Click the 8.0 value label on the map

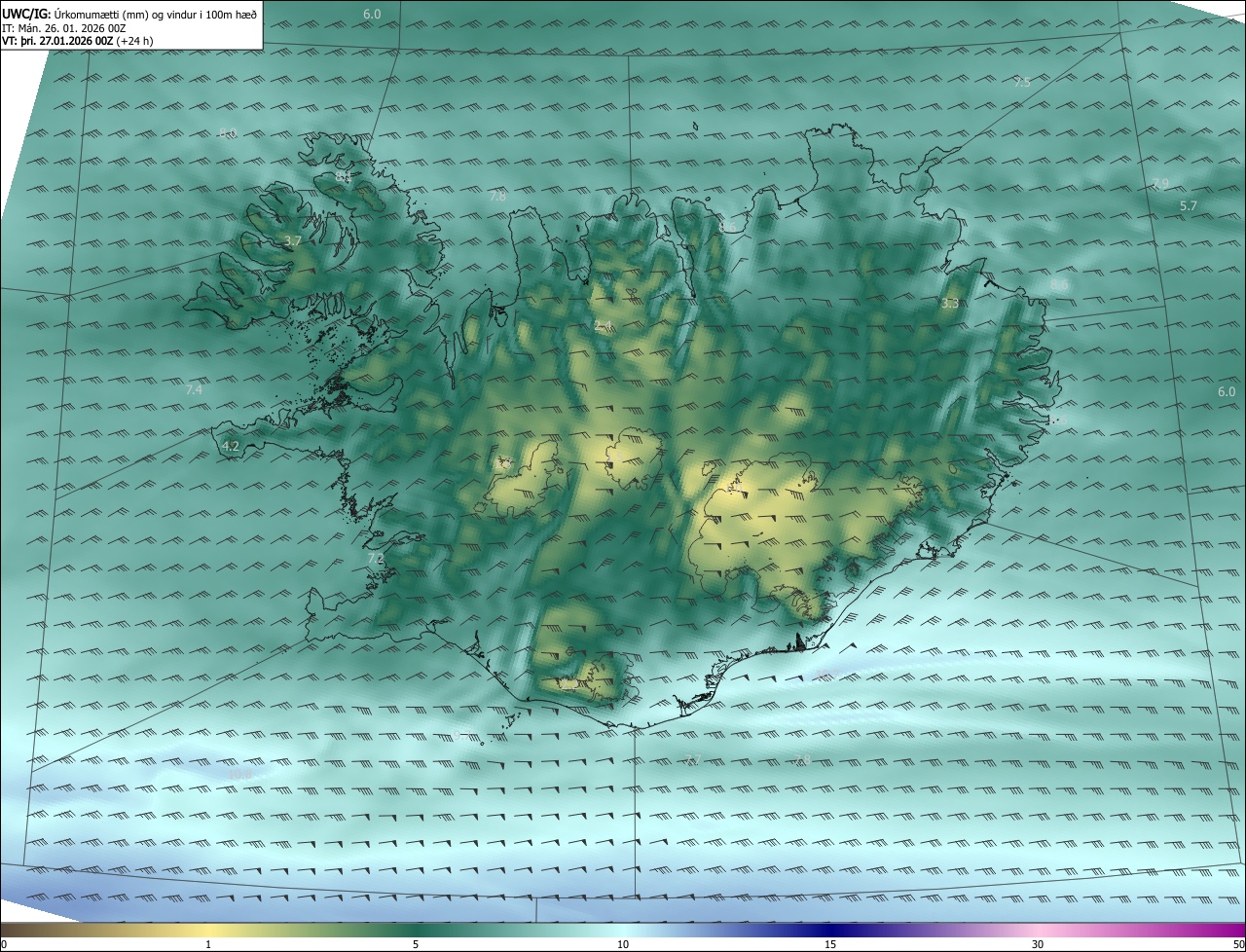click(228, 133)
